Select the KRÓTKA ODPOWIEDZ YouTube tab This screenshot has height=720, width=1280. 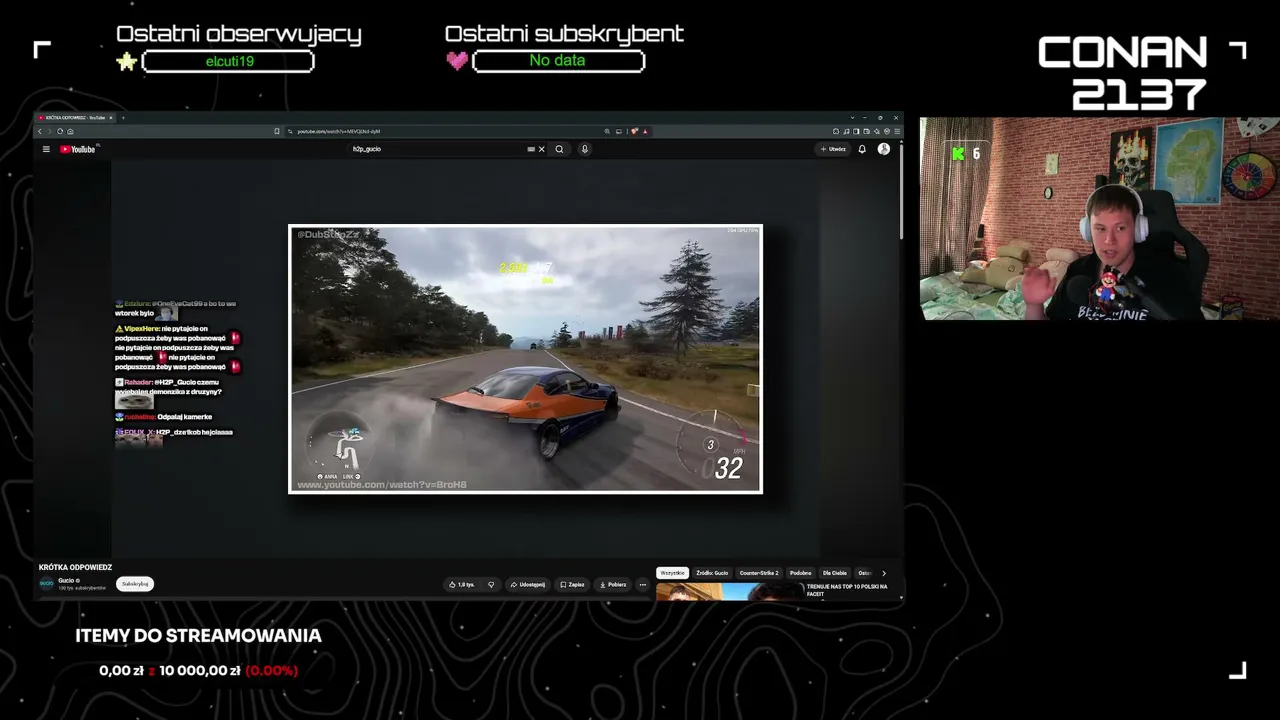pos(76,118)
